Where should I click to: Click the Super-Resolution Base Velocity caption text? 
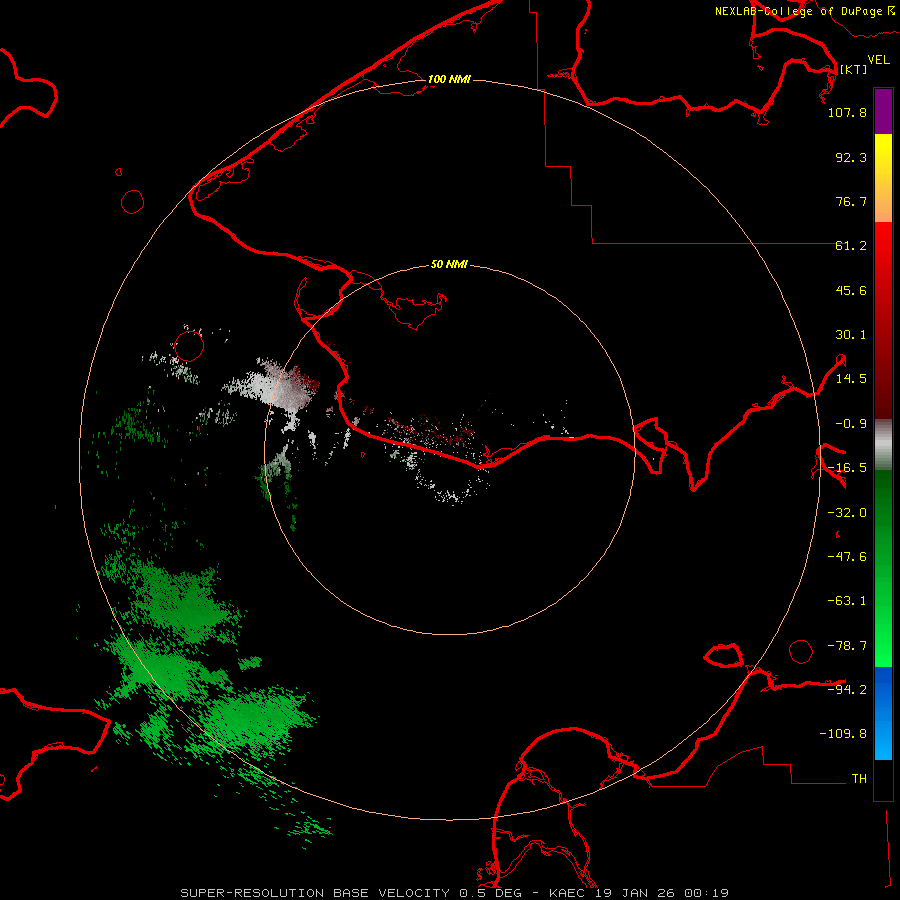(x=455, y=893)
